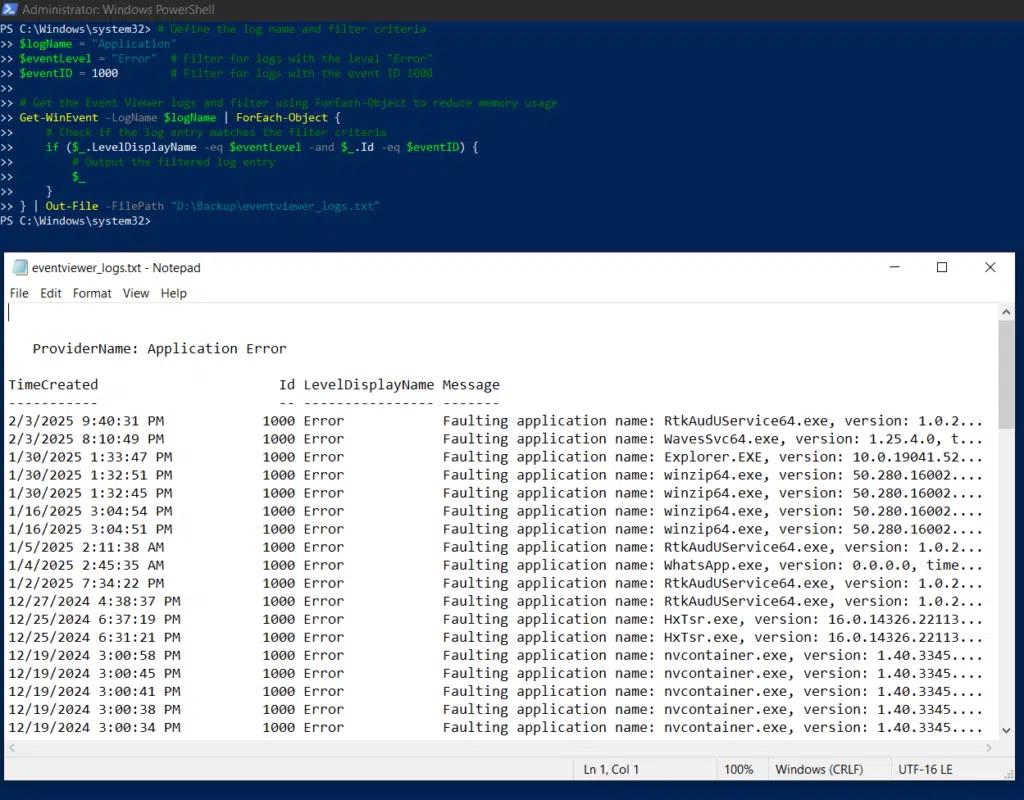
Task: Maximize the Notepad window
Action: click(x=942, y=267)
